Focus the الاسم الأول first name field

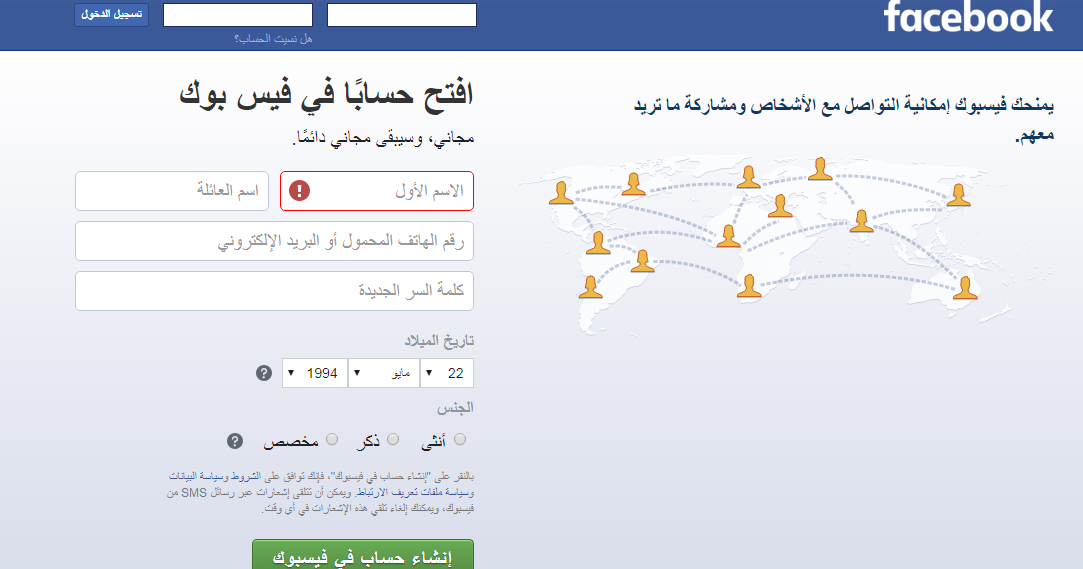[377, 191]
